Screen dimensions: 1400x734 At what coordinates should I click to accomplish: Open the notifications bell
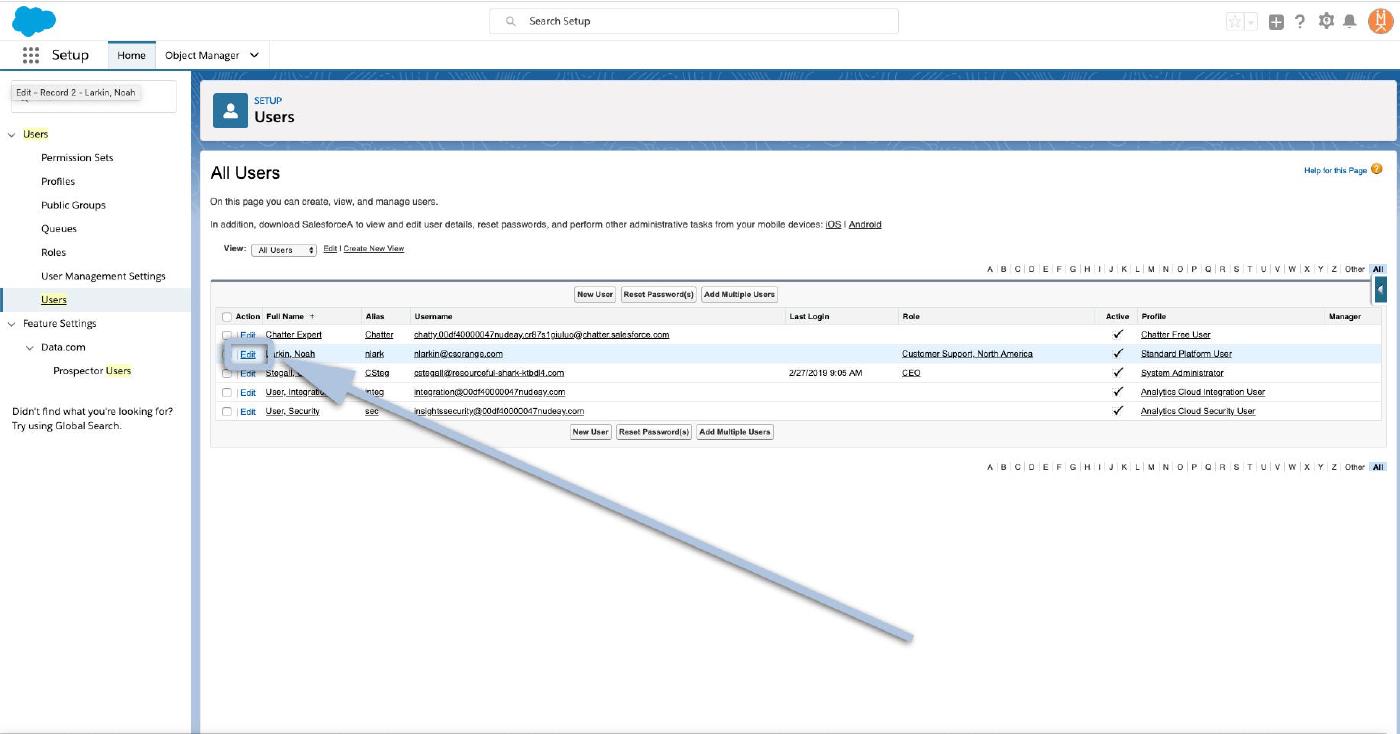[1350, 22]
